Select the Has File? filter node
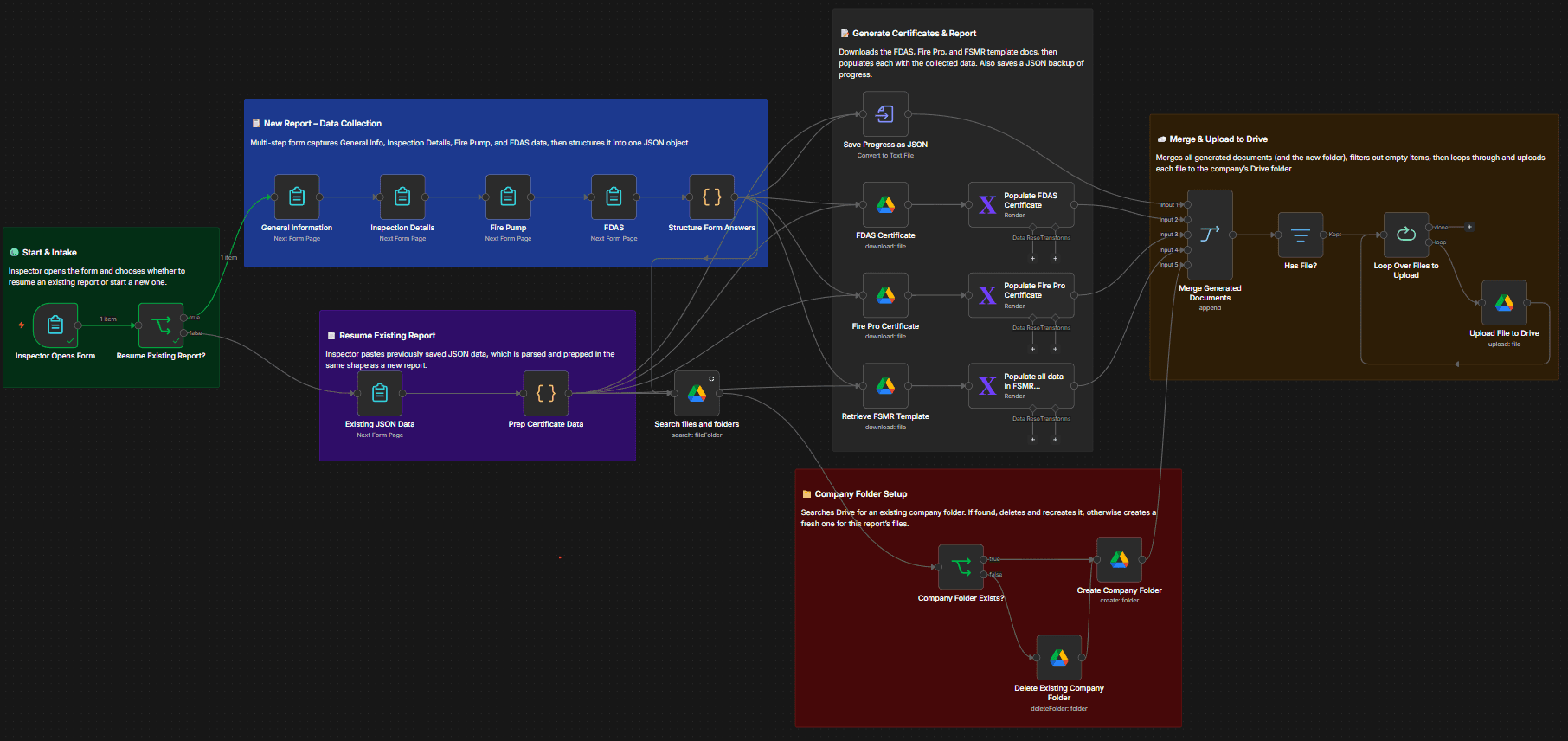The image size is (1568, 741). pos(1301,235)
